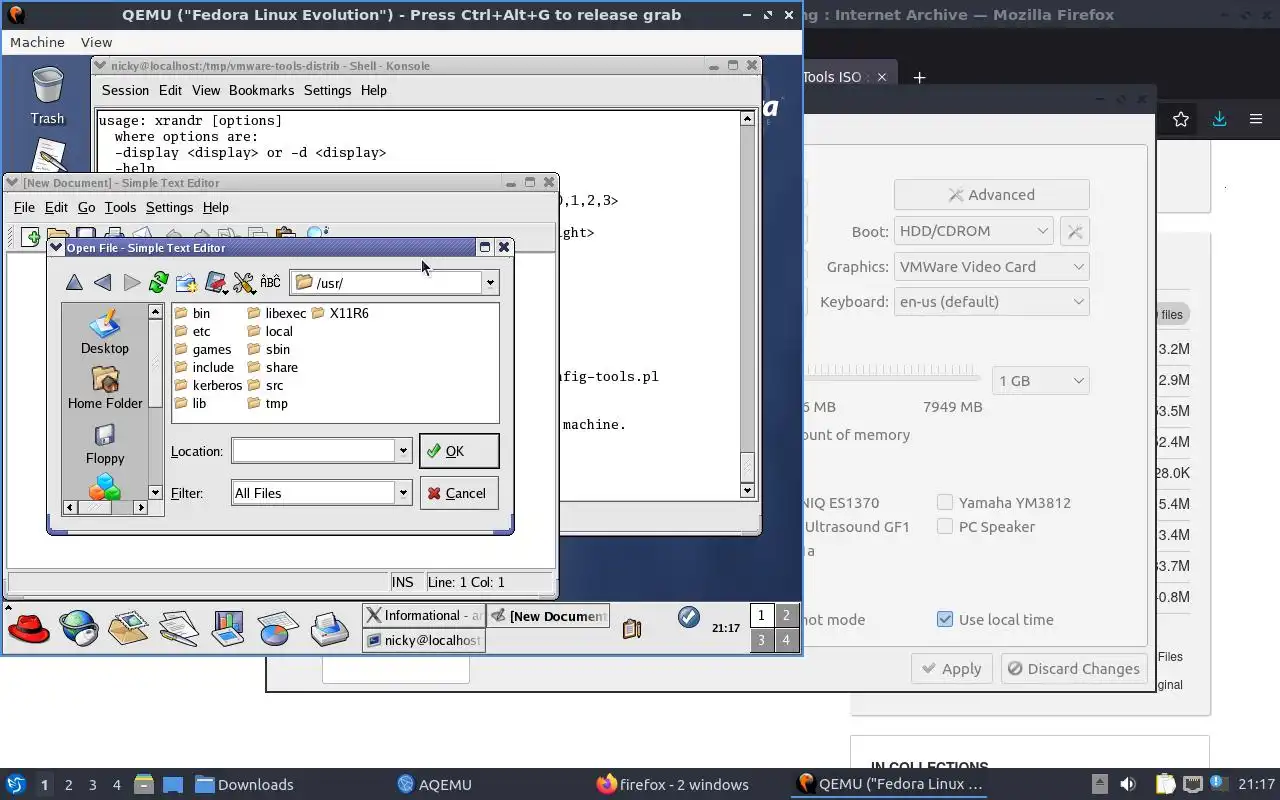The width and height of the screenshot is (1280, 800).
Task: Launch the spreadsheet pie-chart icon in Fedora panel
Action: [x=278, y=628]
